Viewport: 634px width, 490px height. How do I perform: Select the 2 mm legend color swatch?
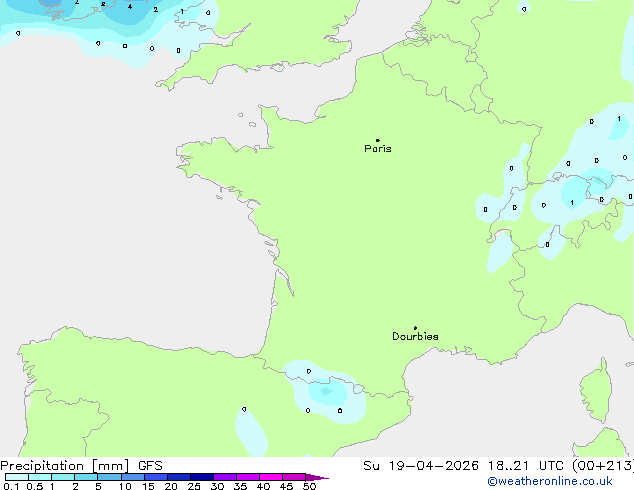[x=86, y=477]
